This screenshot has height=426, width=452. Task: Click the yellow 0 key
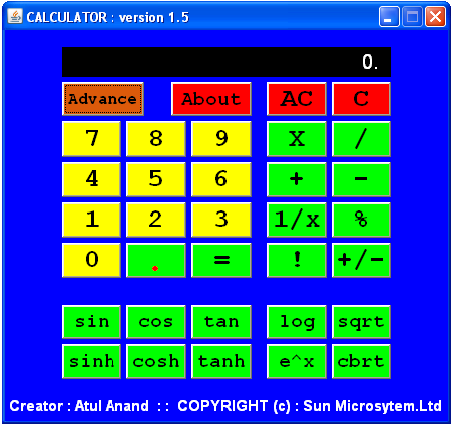pyautogui.click(x=91, y=260)
